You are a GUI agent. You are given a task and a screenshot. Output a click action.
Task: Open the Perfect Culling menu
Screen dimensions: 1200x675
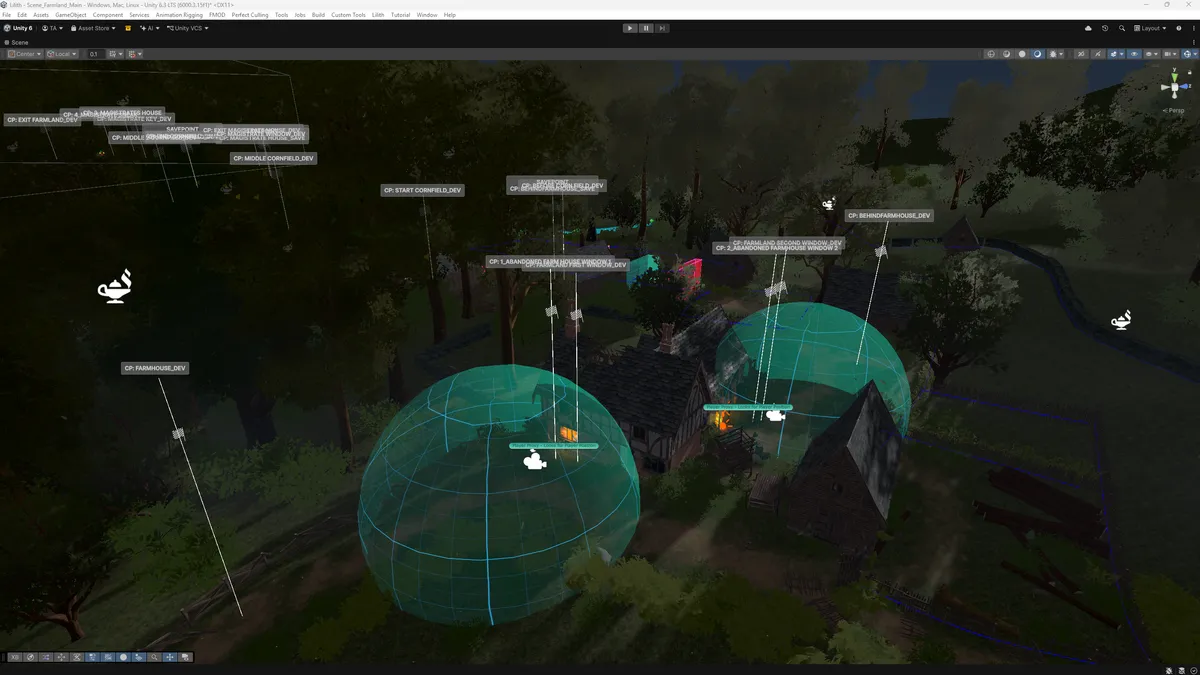pos(250,15)
